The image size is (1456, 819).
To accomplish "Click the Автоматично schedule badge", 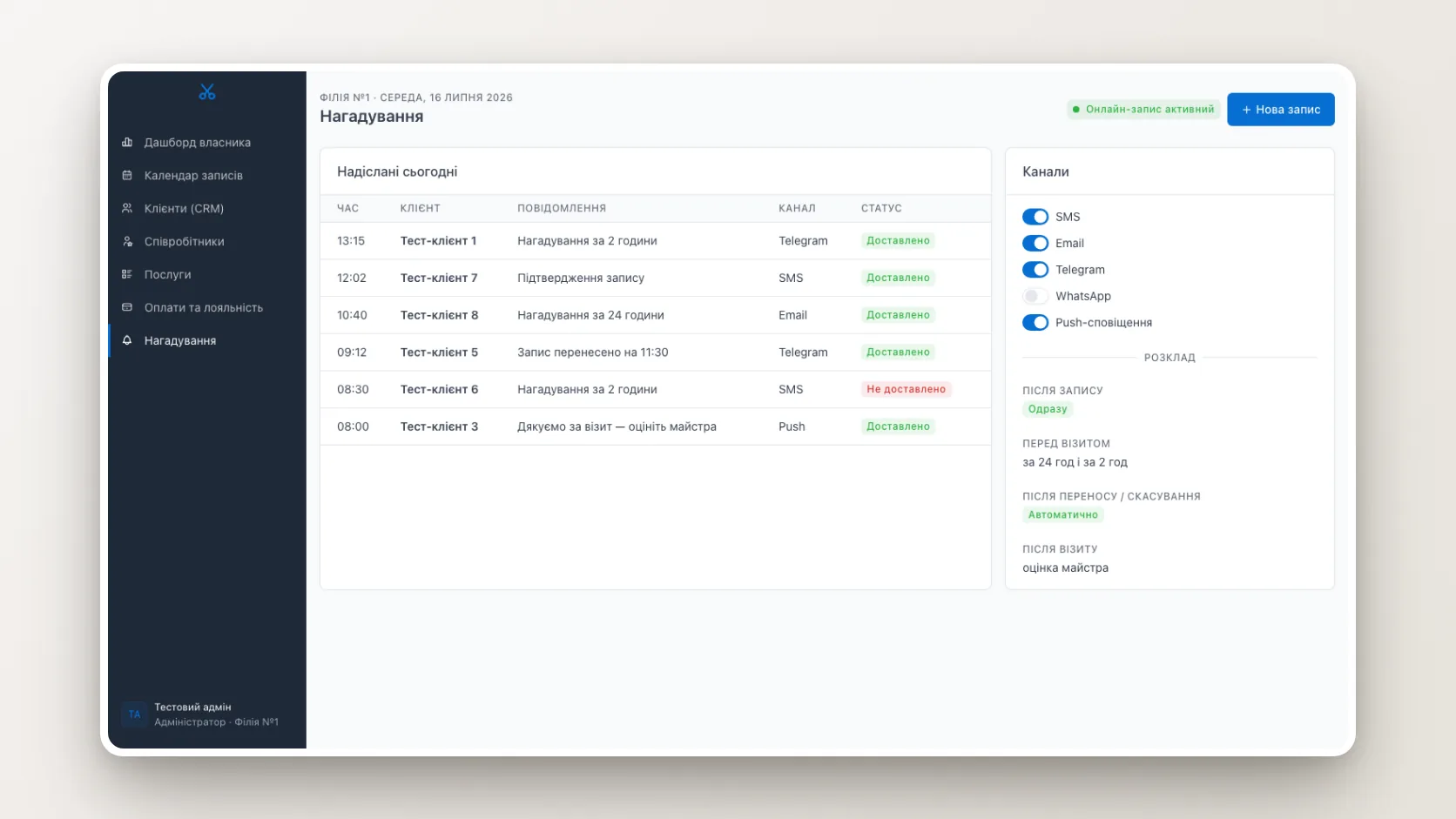I will click(x=1062, y=514).
